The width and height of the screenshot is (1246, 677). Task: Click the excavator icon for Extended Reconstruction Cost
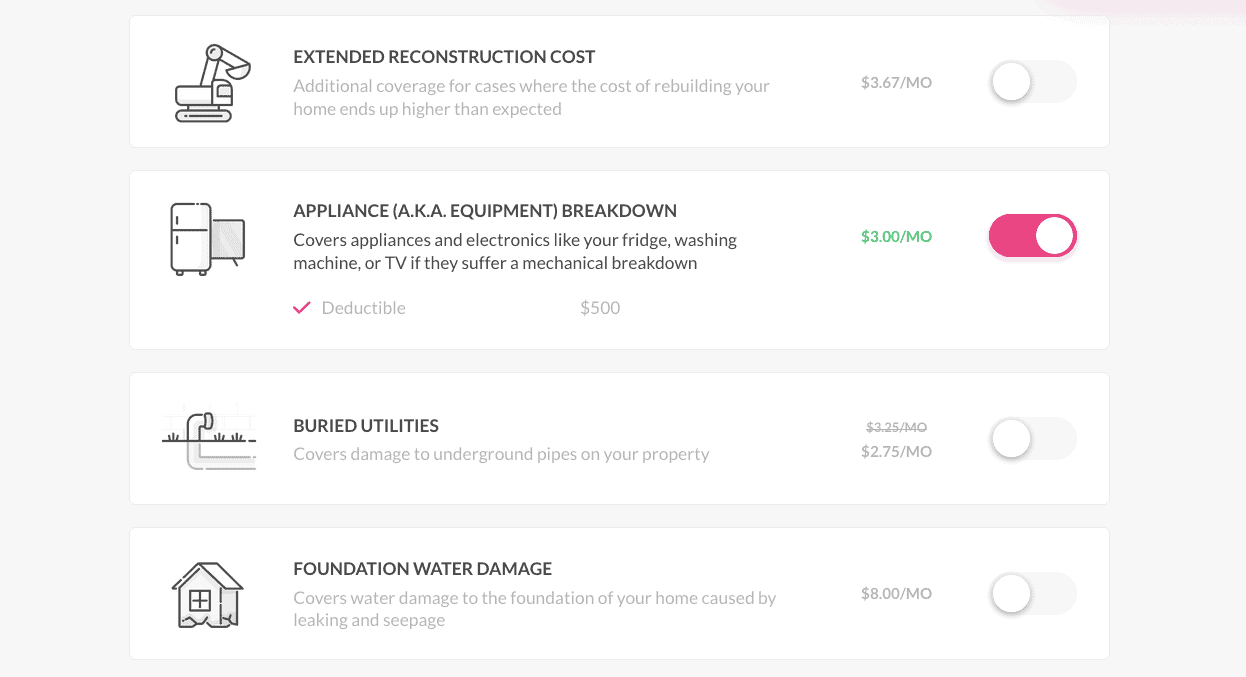tap(209, 83)
